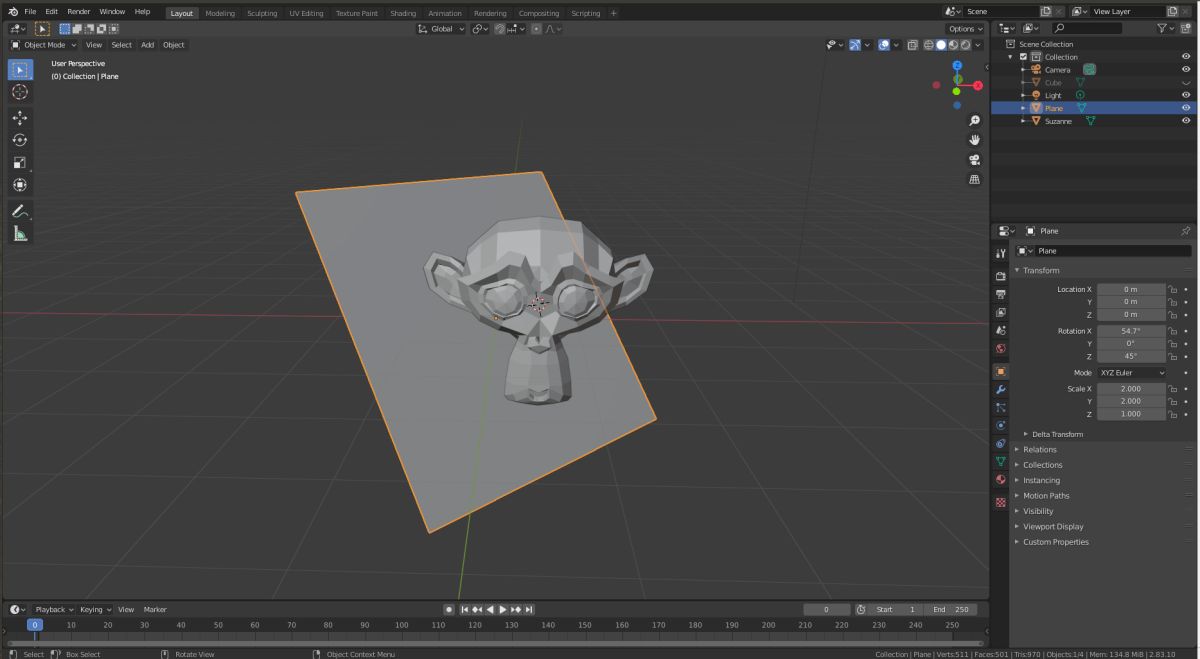The height and width of the screenshot is (659, 1200).
Task: Hide the Plane object eye icon
Action: 1186,108
